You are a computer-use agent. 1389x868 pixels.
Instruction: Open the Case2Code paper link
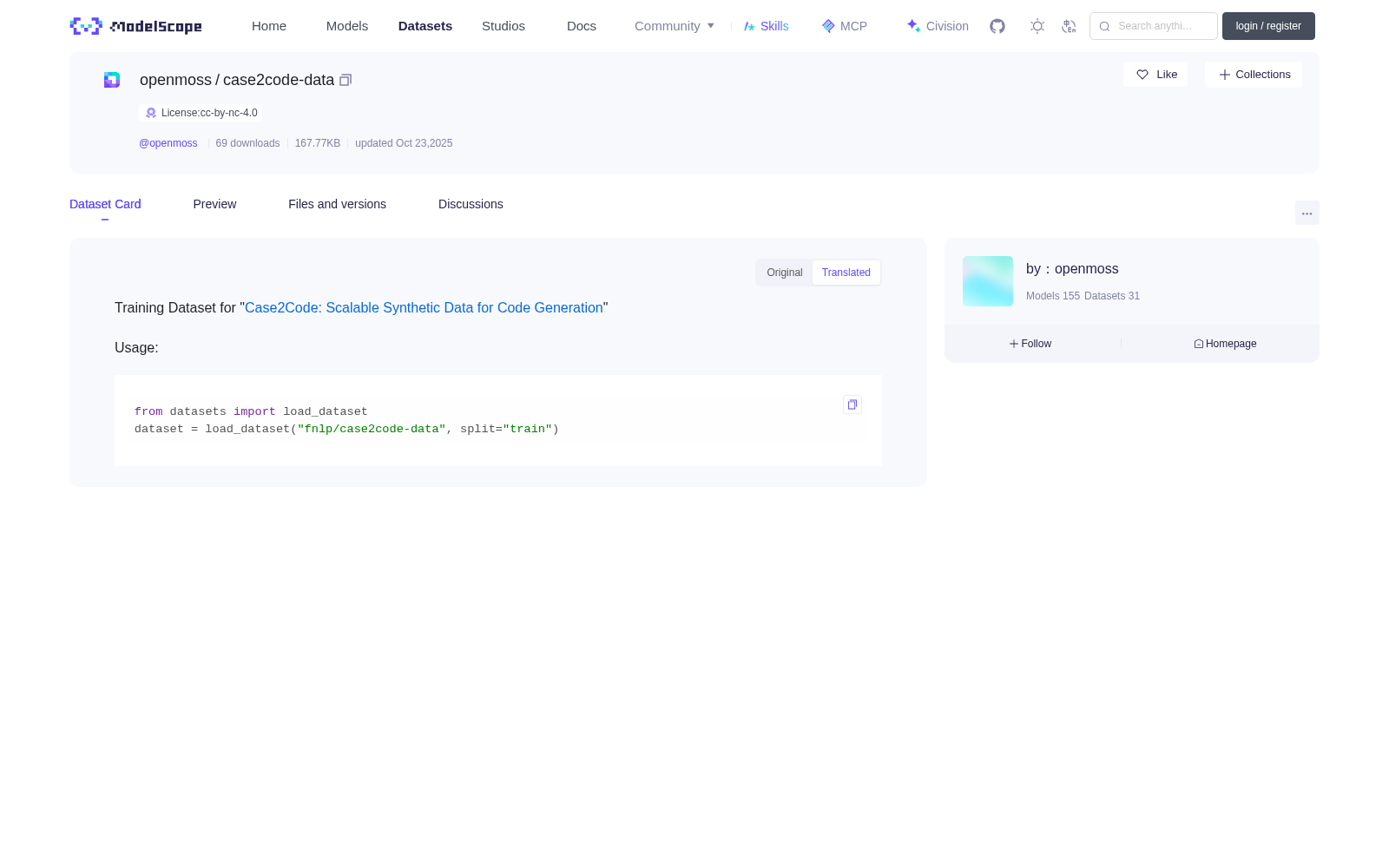(x=424, y=308)
